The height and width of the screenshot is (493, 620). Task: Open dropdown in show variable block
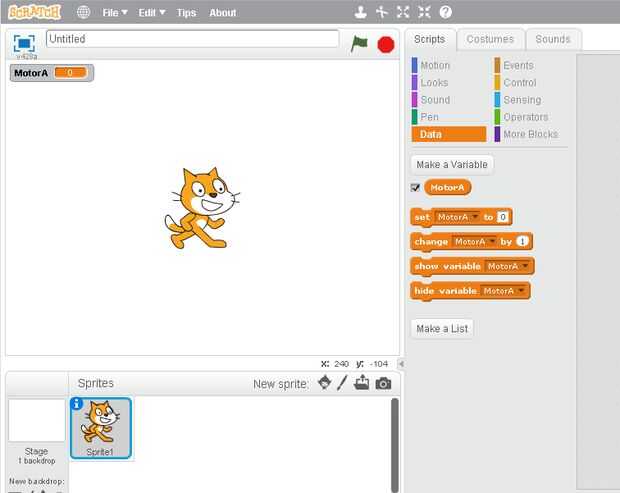[507, 266]
